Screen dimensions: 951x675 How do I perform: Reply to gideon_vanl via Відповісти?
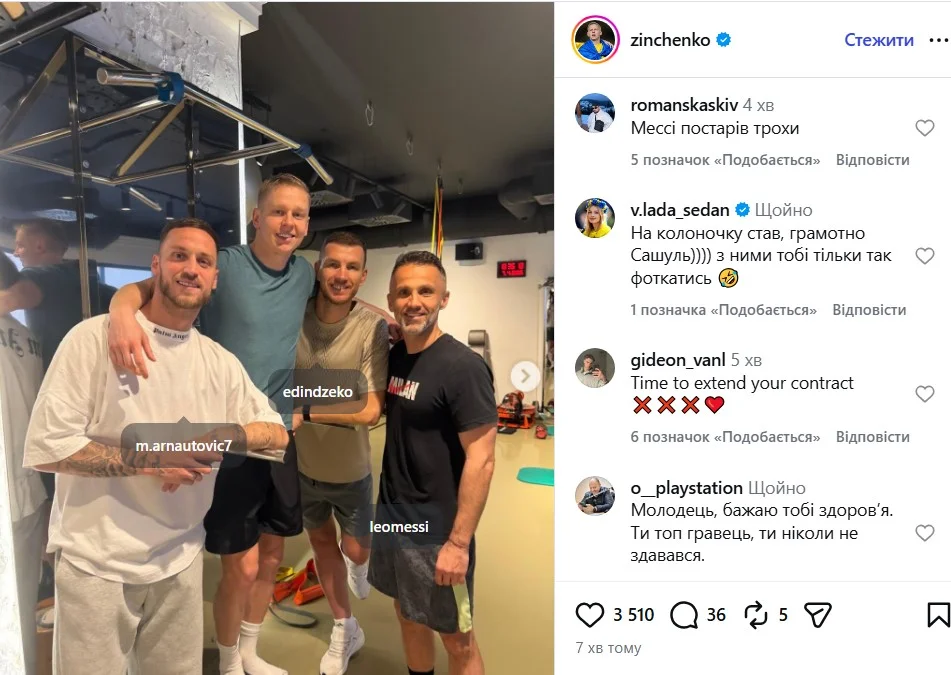click(872, 437)
